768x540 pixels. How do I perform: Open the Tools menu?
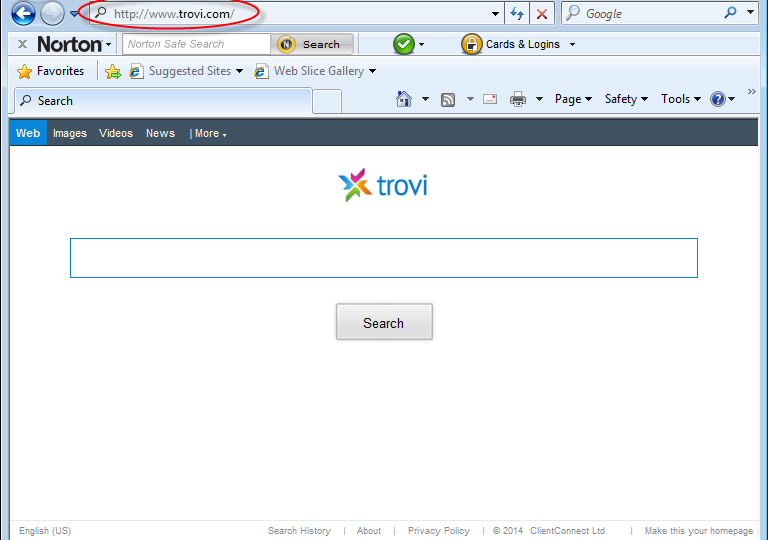coord(681,99)
